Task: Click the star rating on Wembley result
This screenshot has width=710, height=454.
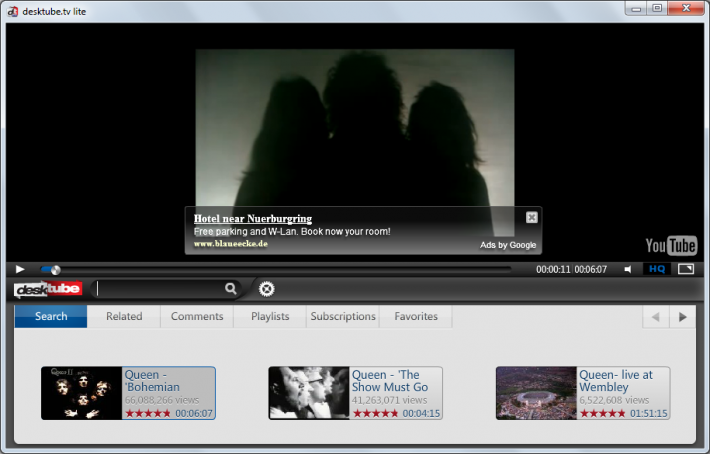Action: coord(603,413)
